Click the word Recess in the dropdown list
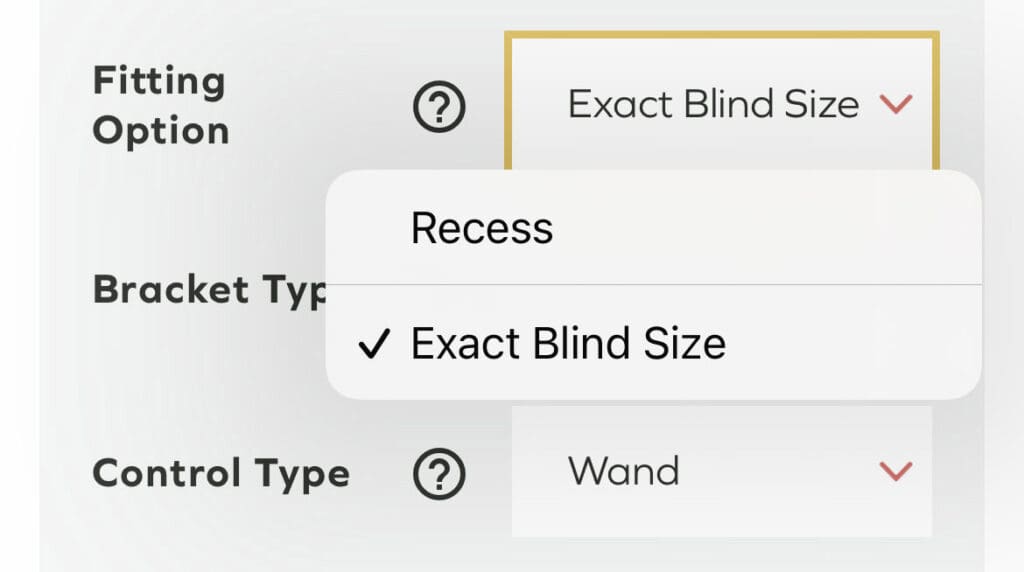Screen dimensions: 1024x572 [482, 228]
